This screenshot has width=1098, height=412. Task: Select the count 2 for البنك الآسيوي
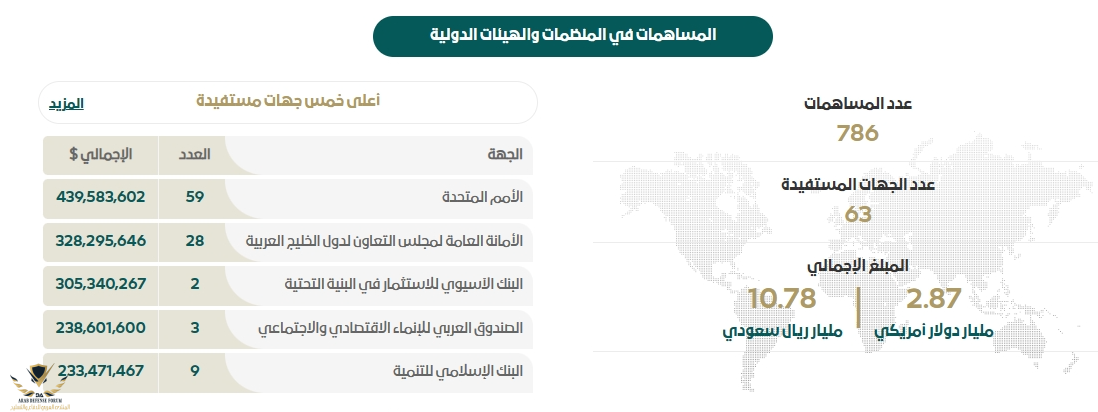tap(195, 284)
